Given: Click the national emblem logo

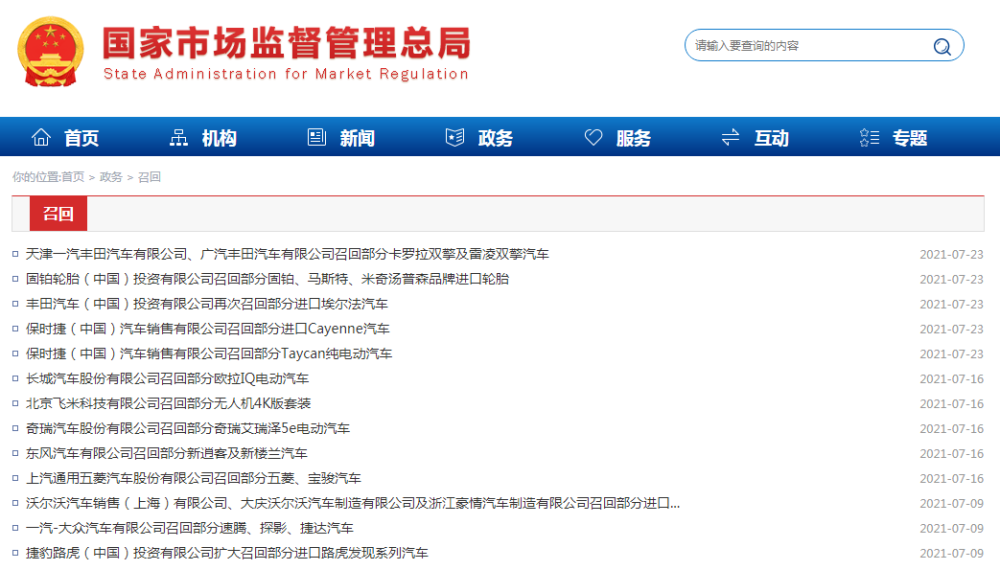Looking at the screenshot, I should click(x=50, y=51).
